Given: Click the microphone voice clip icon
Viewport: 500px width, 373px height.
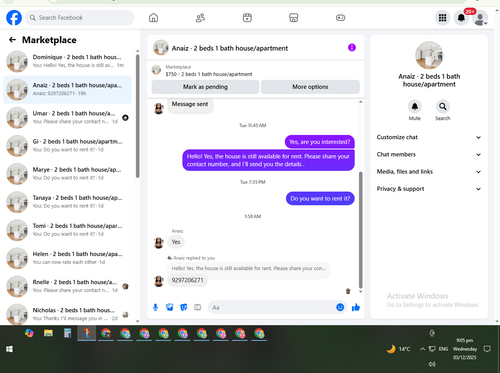Looking at the screenshot, I should point(155,307).
